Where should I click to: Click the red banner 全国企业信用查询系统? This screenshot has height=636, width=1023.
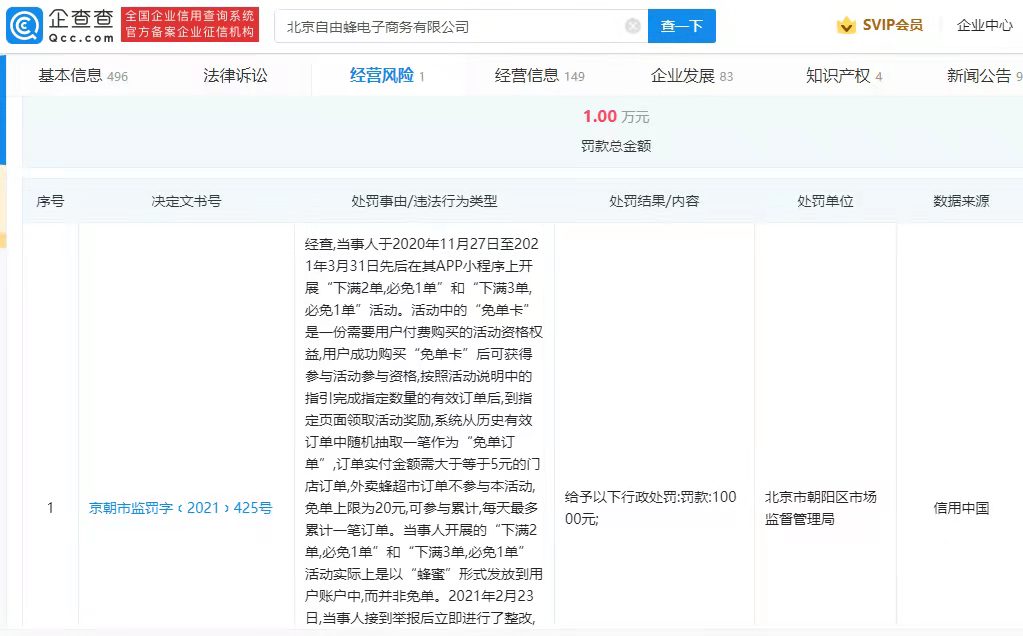tap(190, 24)
